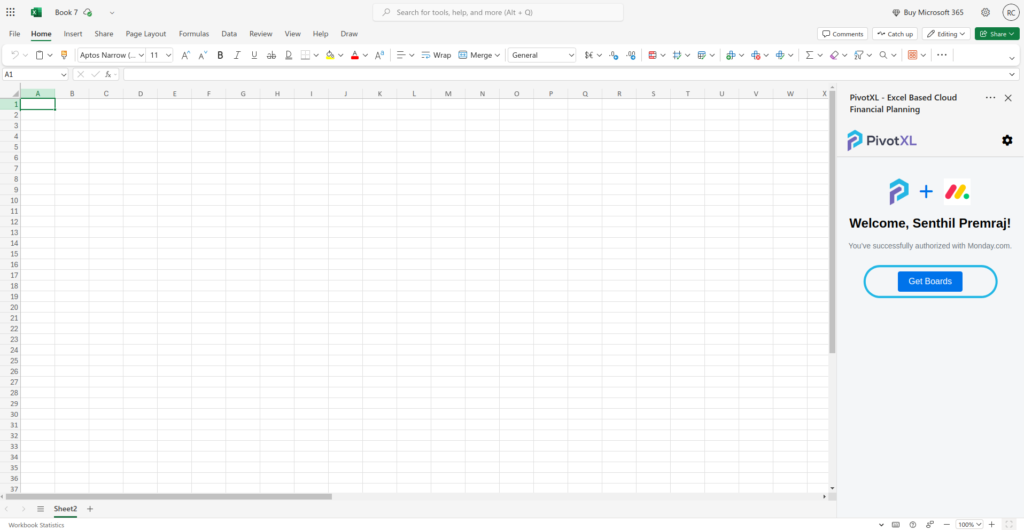The width and height of the screenshot is (1024, 530).
Task: Click the AutoSum sigma icon
Action: (x=809, y=55)
